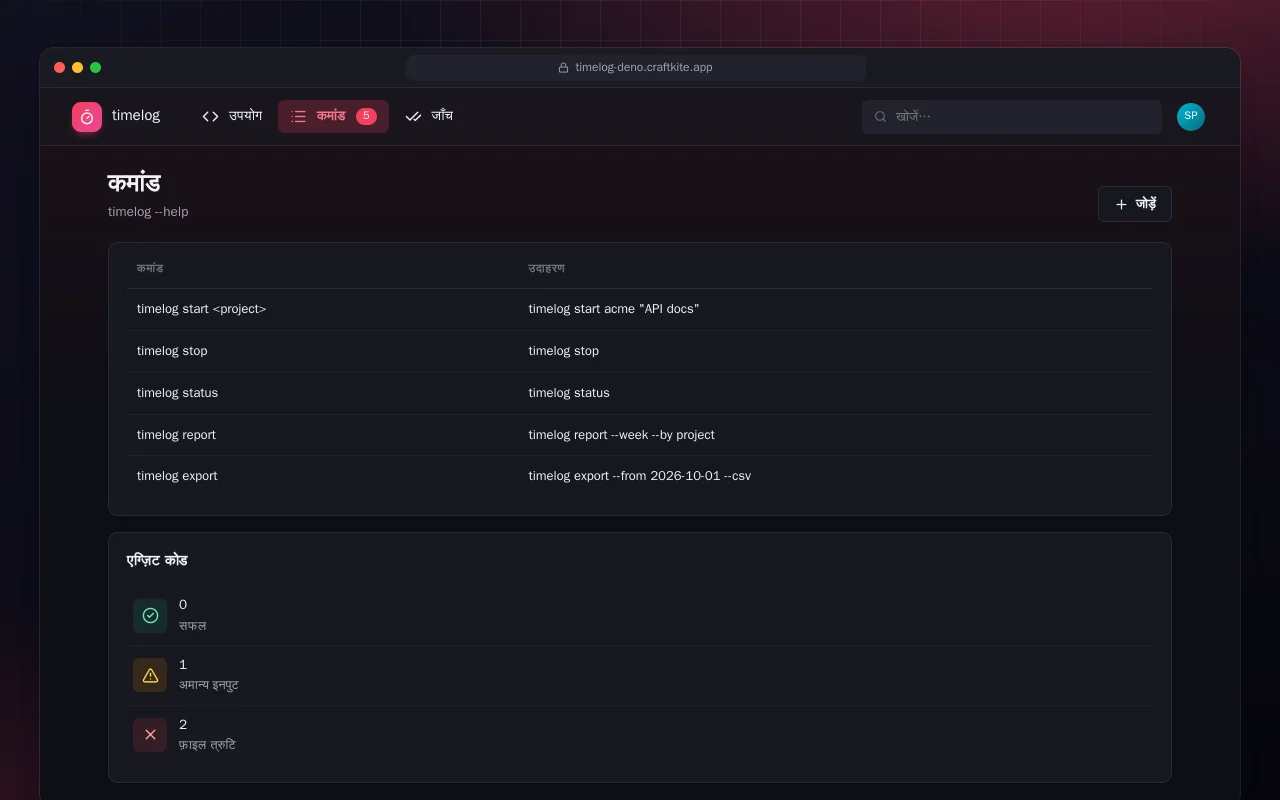Click the फ़ाइल त्रुटि exit code label

pyautogui.click(x=207, y=745)
